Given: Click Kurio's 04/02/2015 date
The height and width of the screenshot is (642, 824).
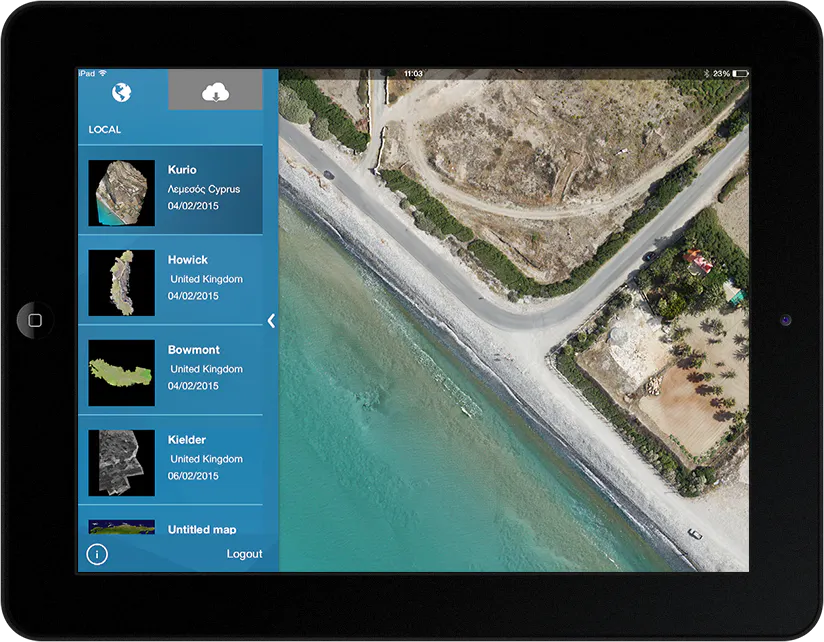Looking at the screenshot, I should point(193,206).
